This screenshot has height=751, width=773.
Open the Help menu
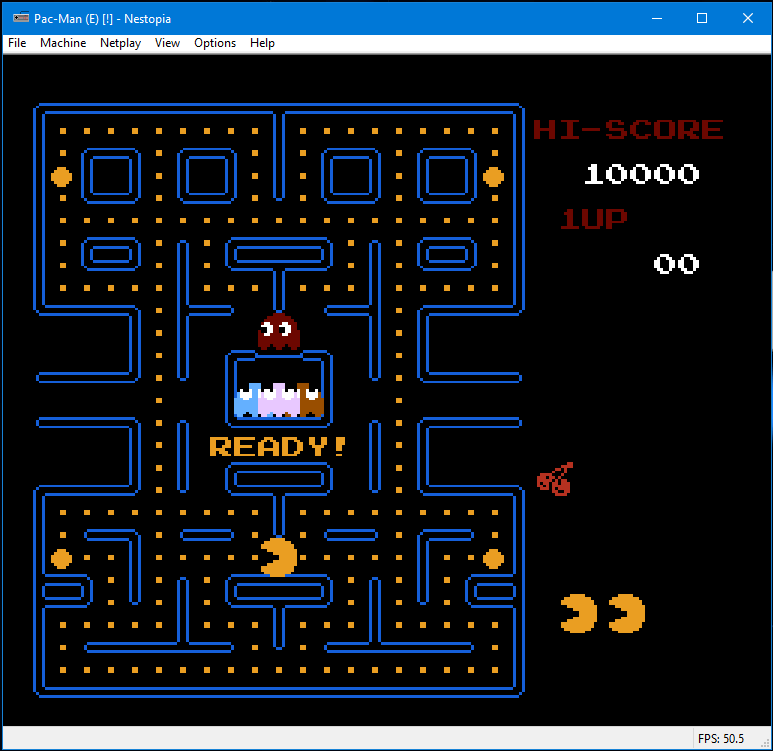(x=262, y=43)
